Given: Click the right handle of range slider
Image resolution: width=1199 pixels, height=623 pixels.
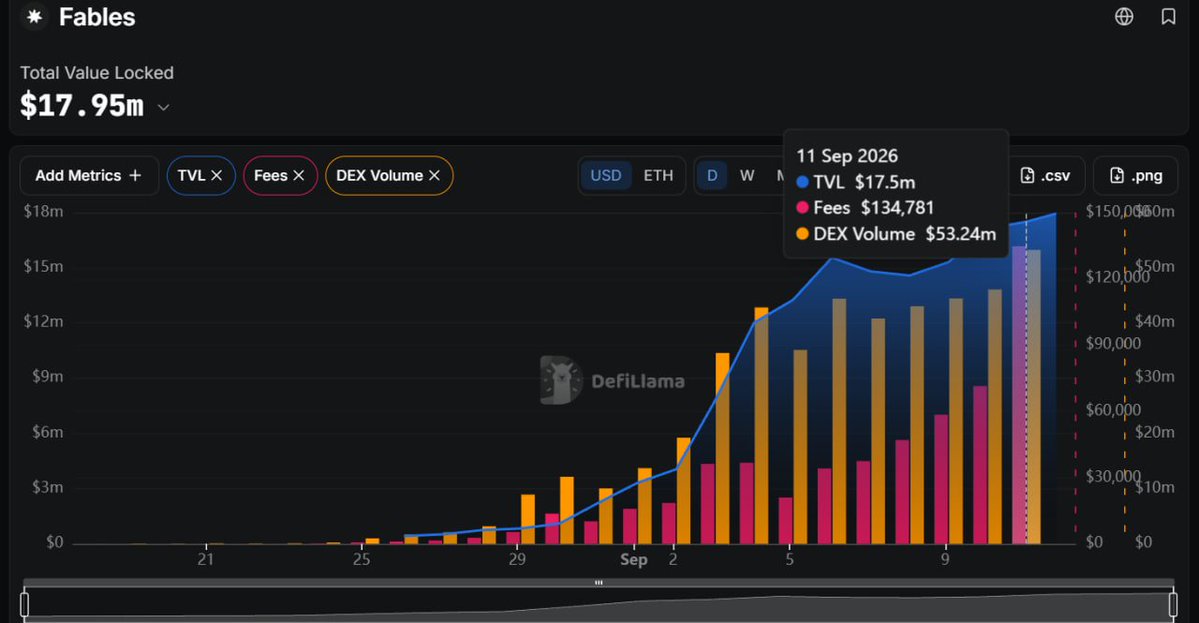Looking at the screenshot, I should coord(1173,605).
